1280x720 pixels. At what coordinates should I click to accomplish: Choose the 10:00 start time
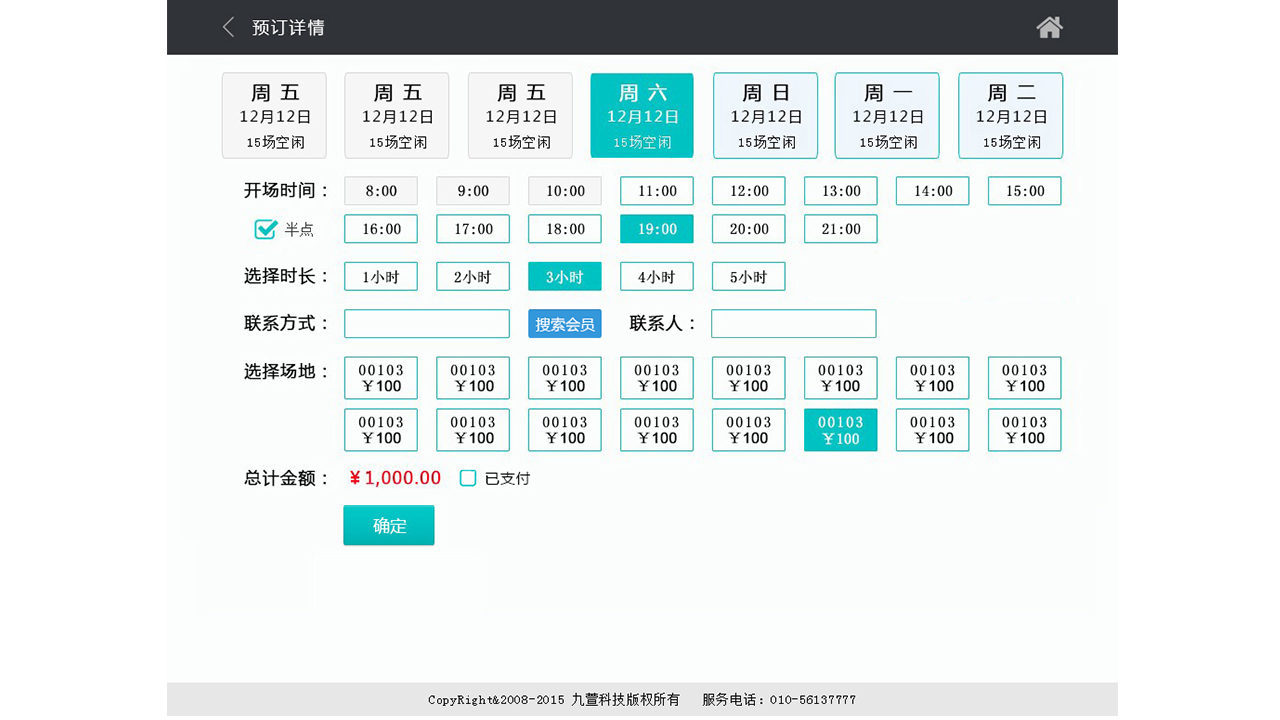click(565, 191)
